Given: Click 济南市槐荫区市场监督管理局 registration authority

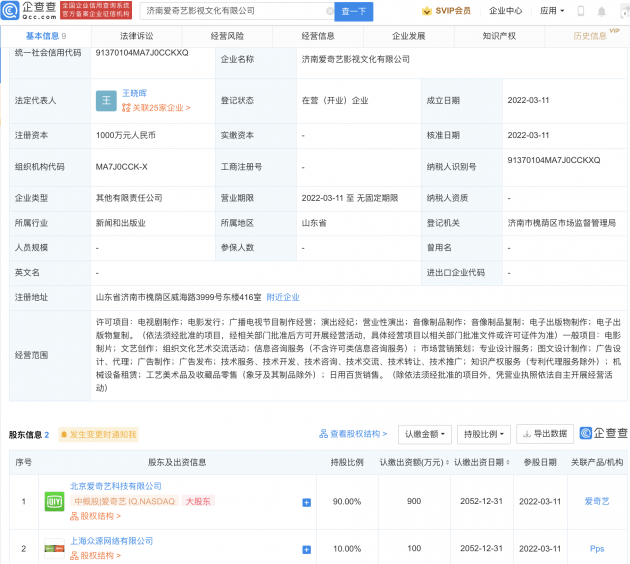Looking at the screenshot, I should 561,223.
